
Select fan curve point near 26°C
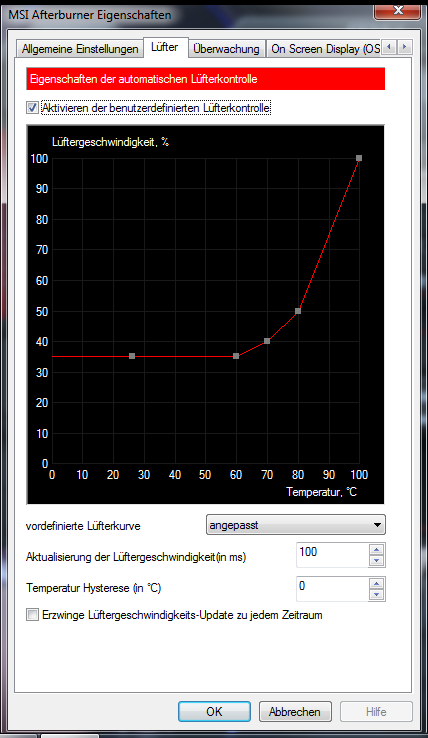click(132, 356)
